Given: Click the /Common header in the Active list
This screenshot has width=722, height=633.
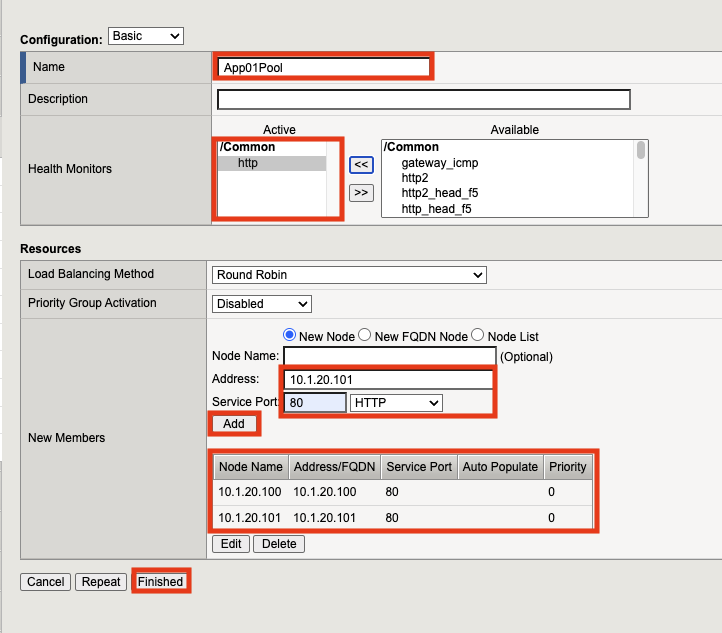Looking at the screenshot, I should click(x=247, y=147).
